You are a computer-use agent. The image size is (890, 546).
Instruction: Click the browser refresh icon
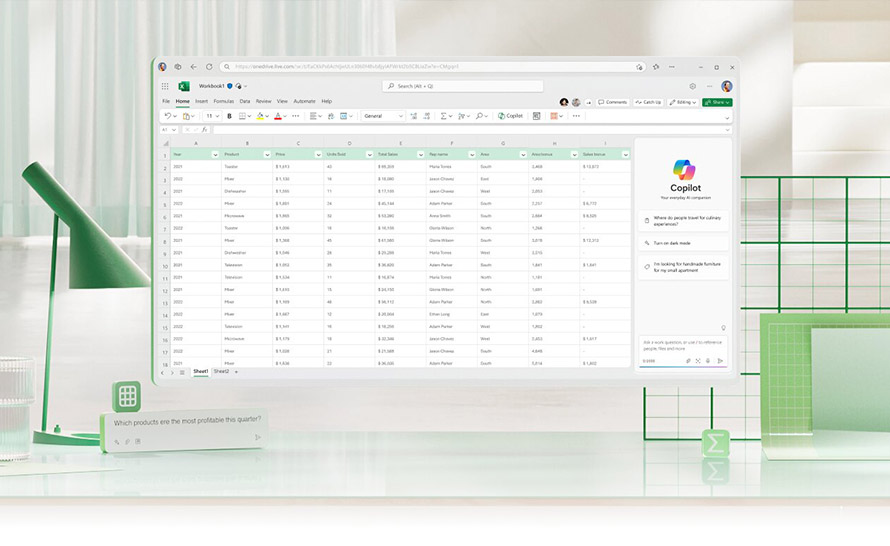click(209, 67)
